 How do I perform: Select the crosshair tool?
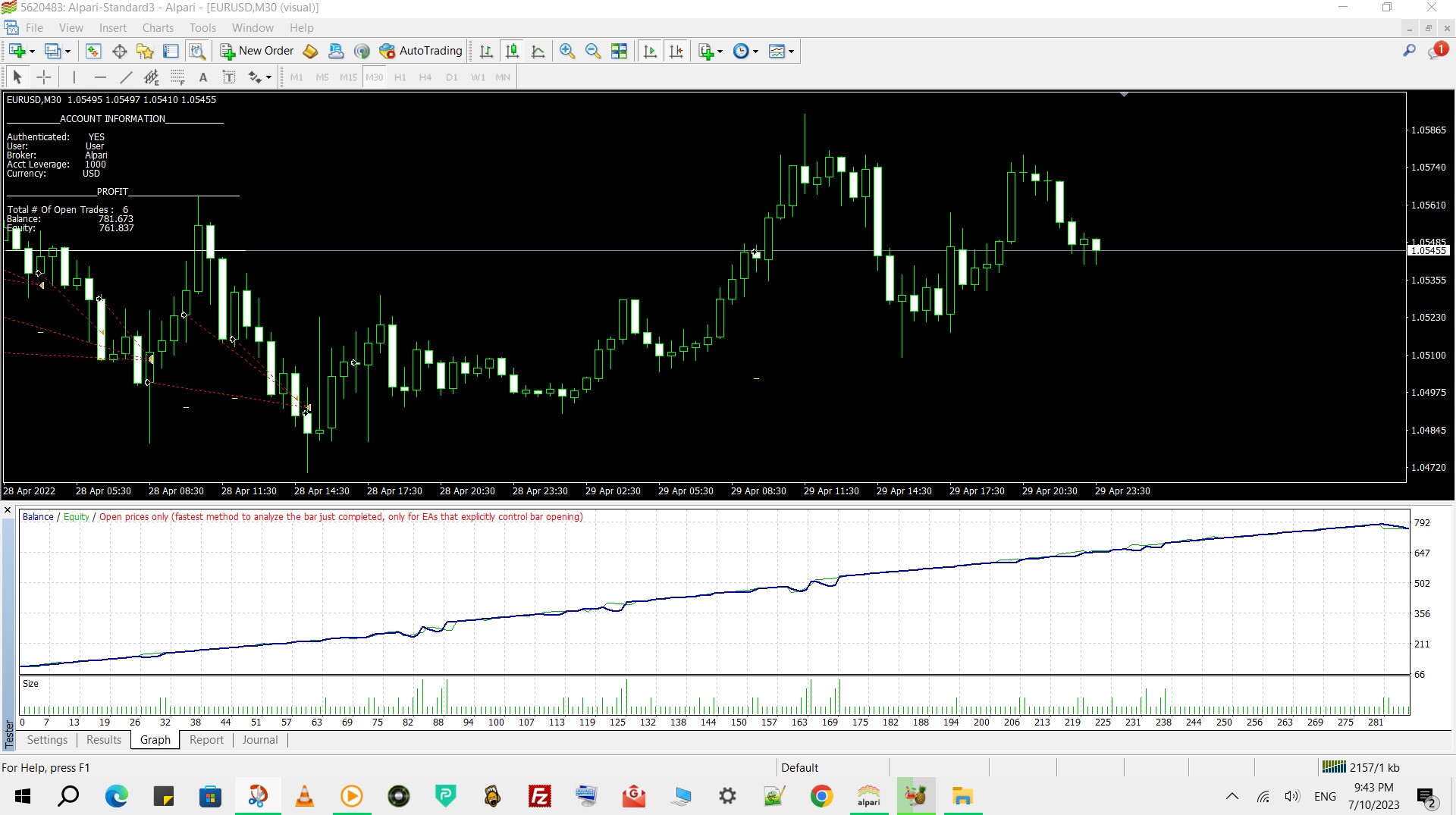tap(43, 77)
